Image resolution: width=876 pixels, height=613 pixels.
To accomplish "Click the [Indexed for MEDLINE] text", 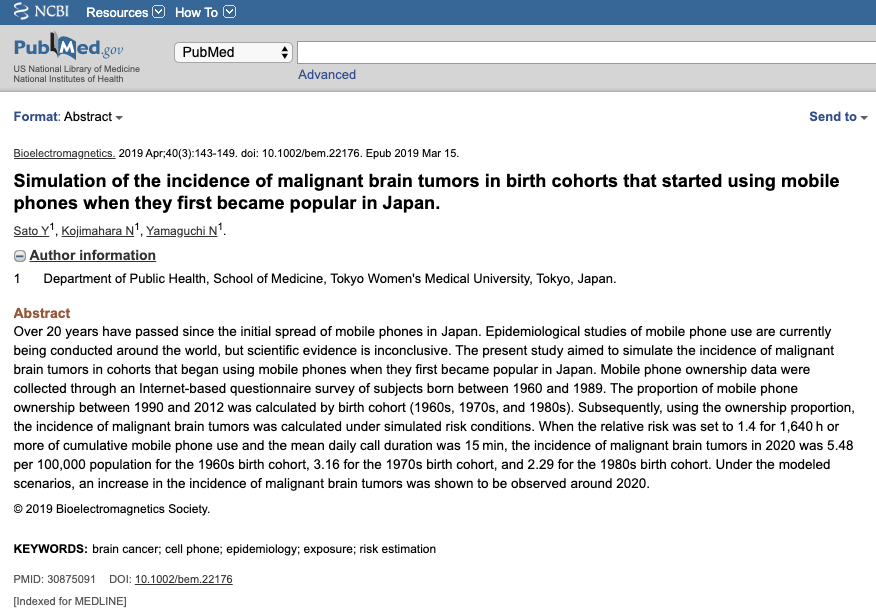I will tap(70, 601).
